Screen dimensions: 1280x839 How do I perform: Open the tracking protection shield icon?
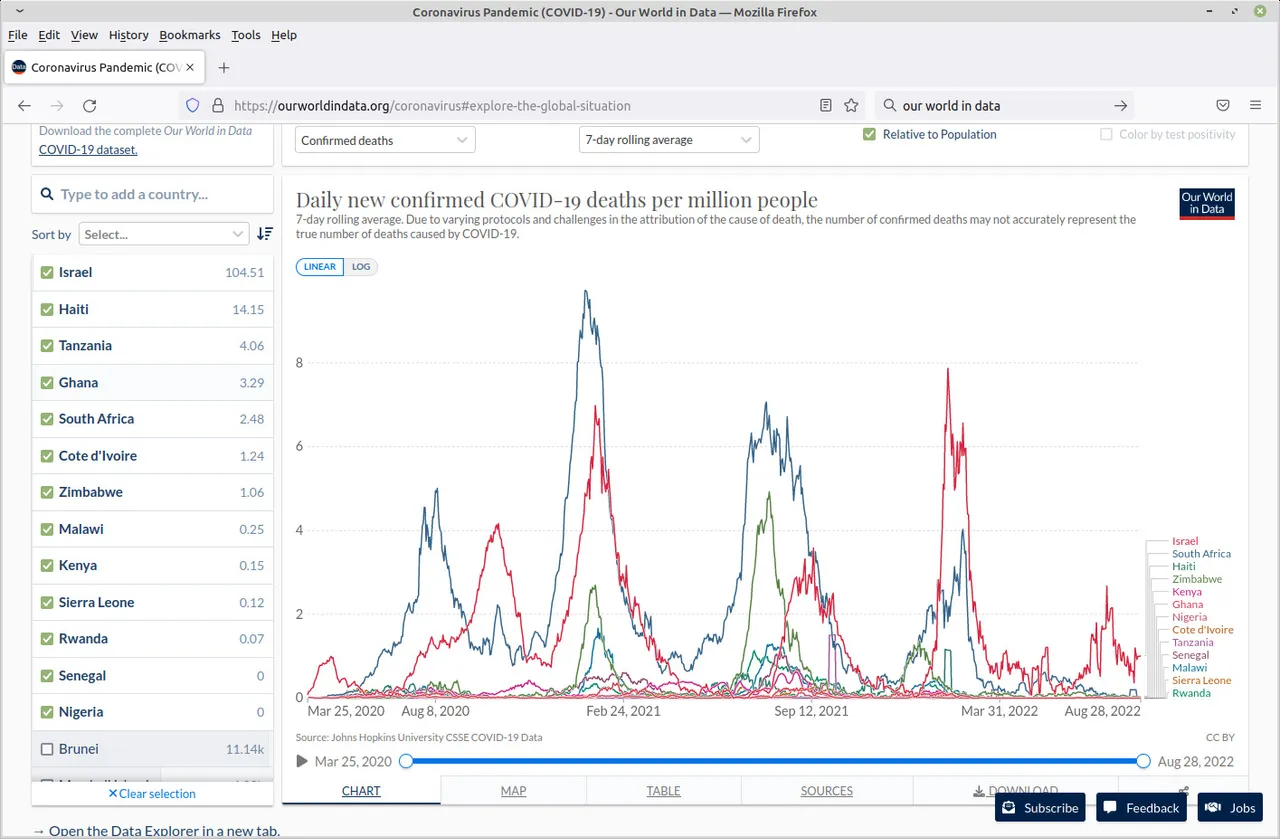coord(194,105)
